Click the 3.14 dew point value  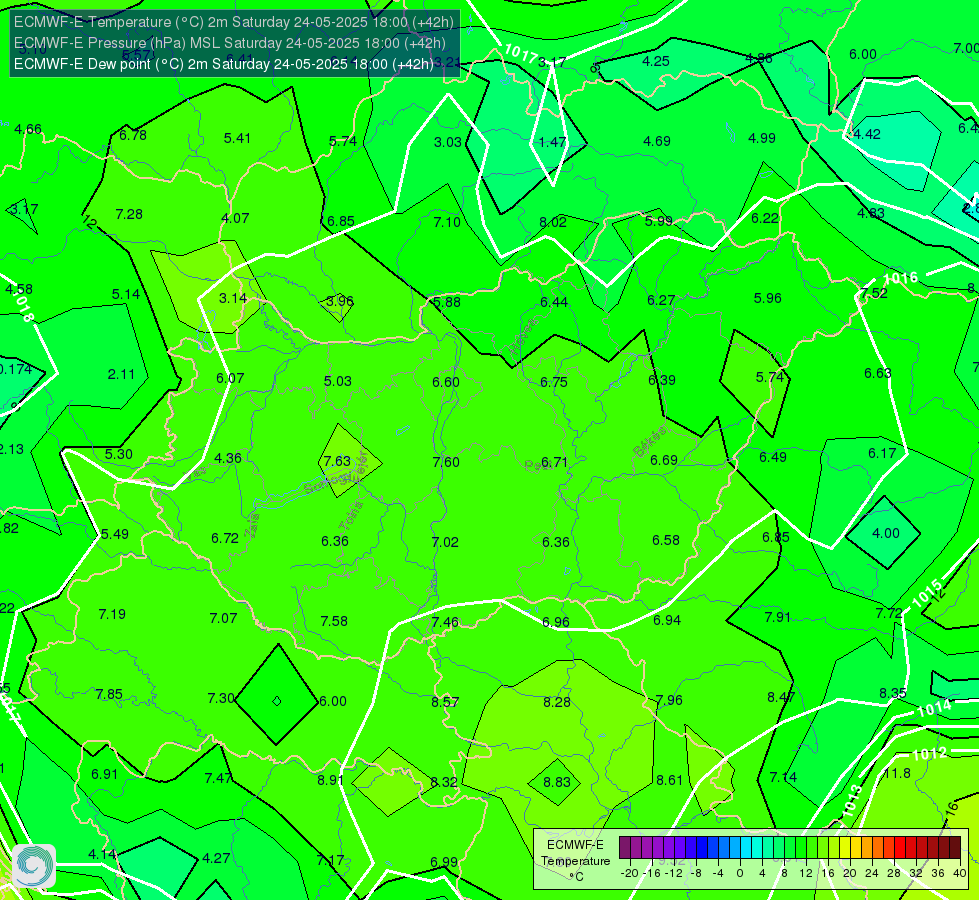[233, 299]
